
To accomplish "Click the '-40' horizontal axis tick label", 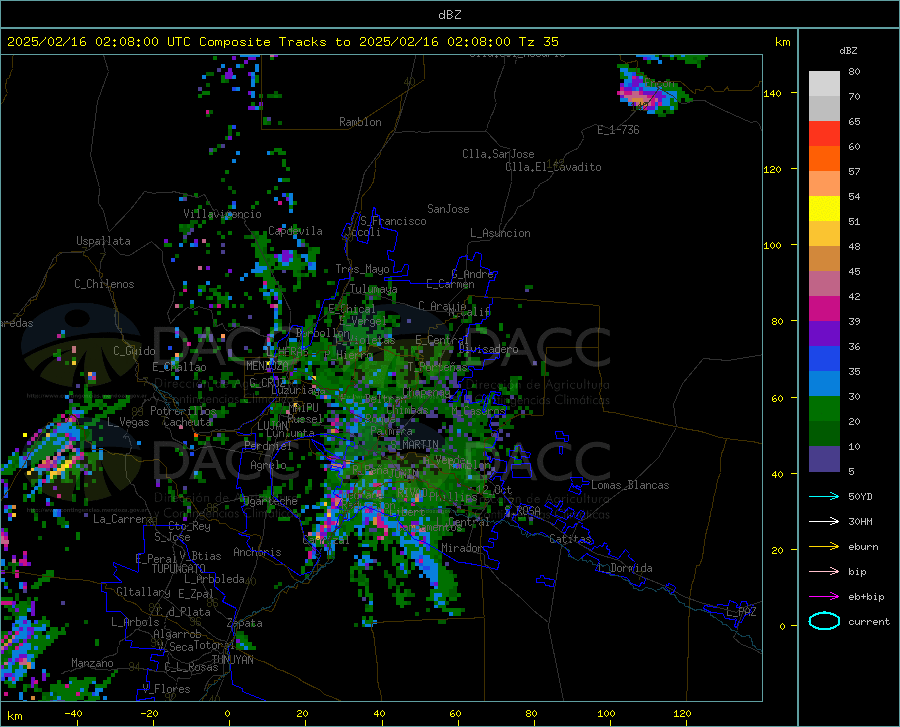I will point(73,713).
